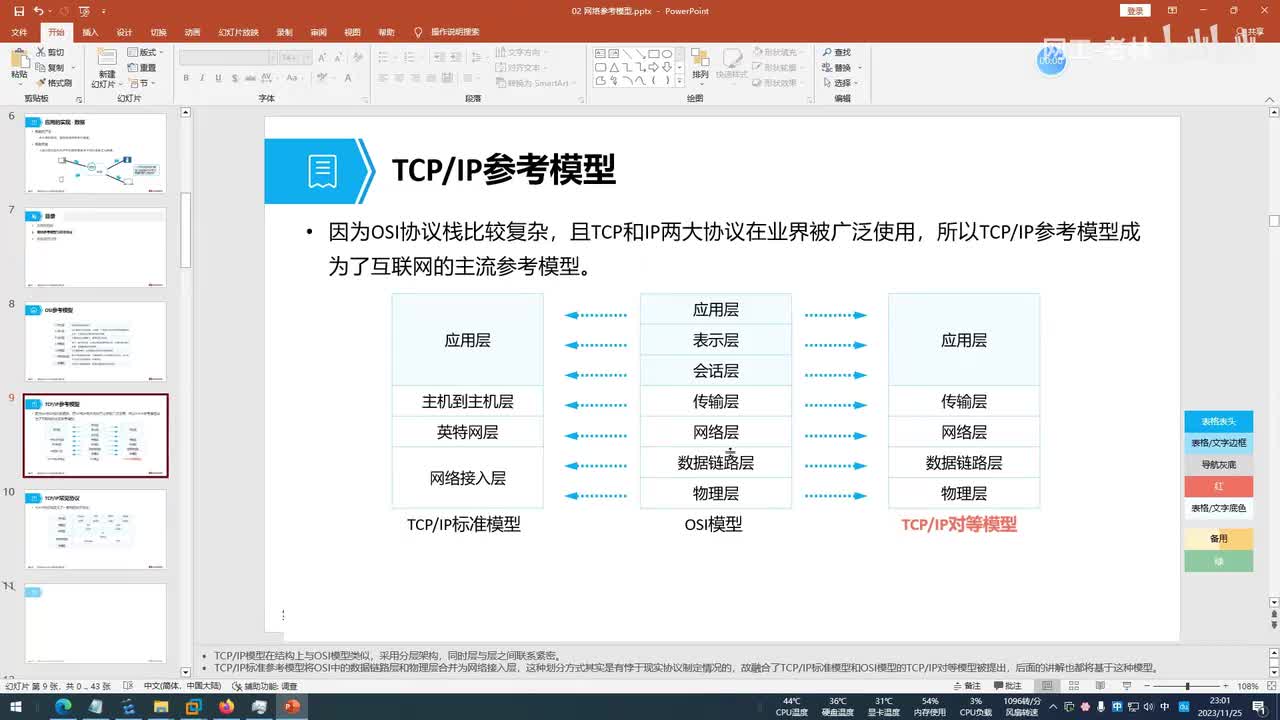Open the File (文件) tab
This screenshot has height=720, width=1280.
[20, 32]
